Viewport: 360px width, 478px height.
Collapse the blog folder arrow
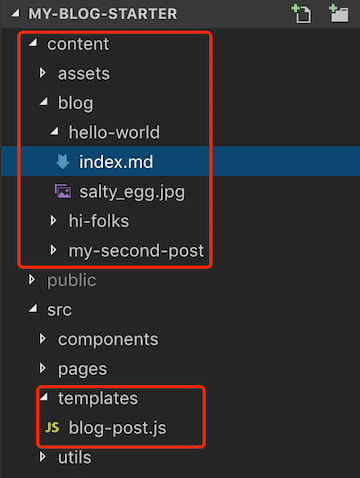pyautogui.click(x=43, y=102)
